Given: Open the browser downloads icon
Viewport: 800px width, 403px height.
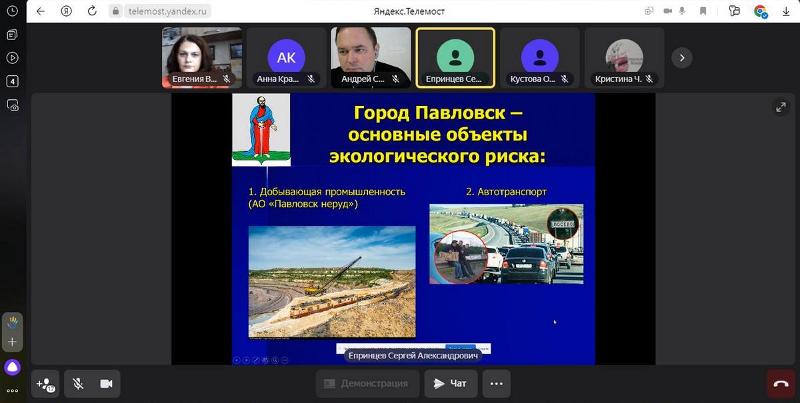Looking at the screenshot, I should (x=785, y=11).
